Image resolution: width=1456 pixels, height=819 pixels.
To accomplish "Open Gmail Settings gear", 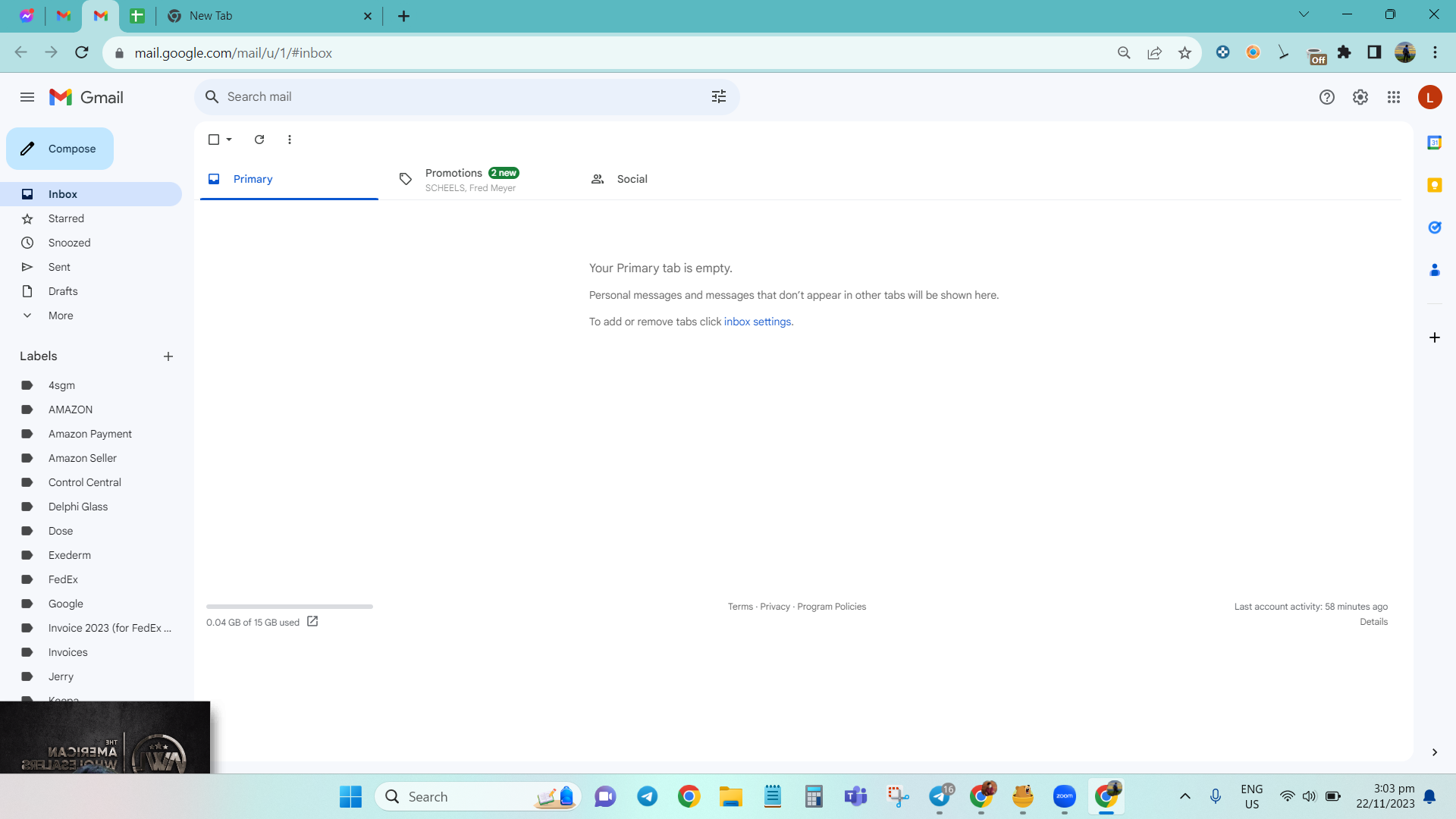I will pos(1360,97).
